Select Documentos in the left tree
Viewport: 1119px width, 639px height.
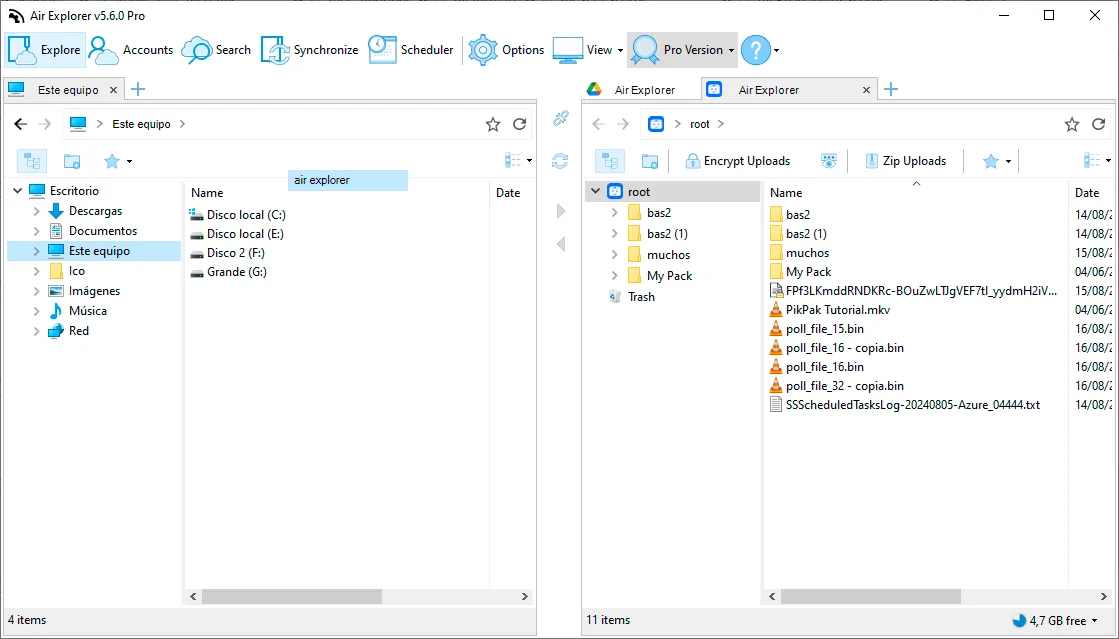click(x=103, y=231)
